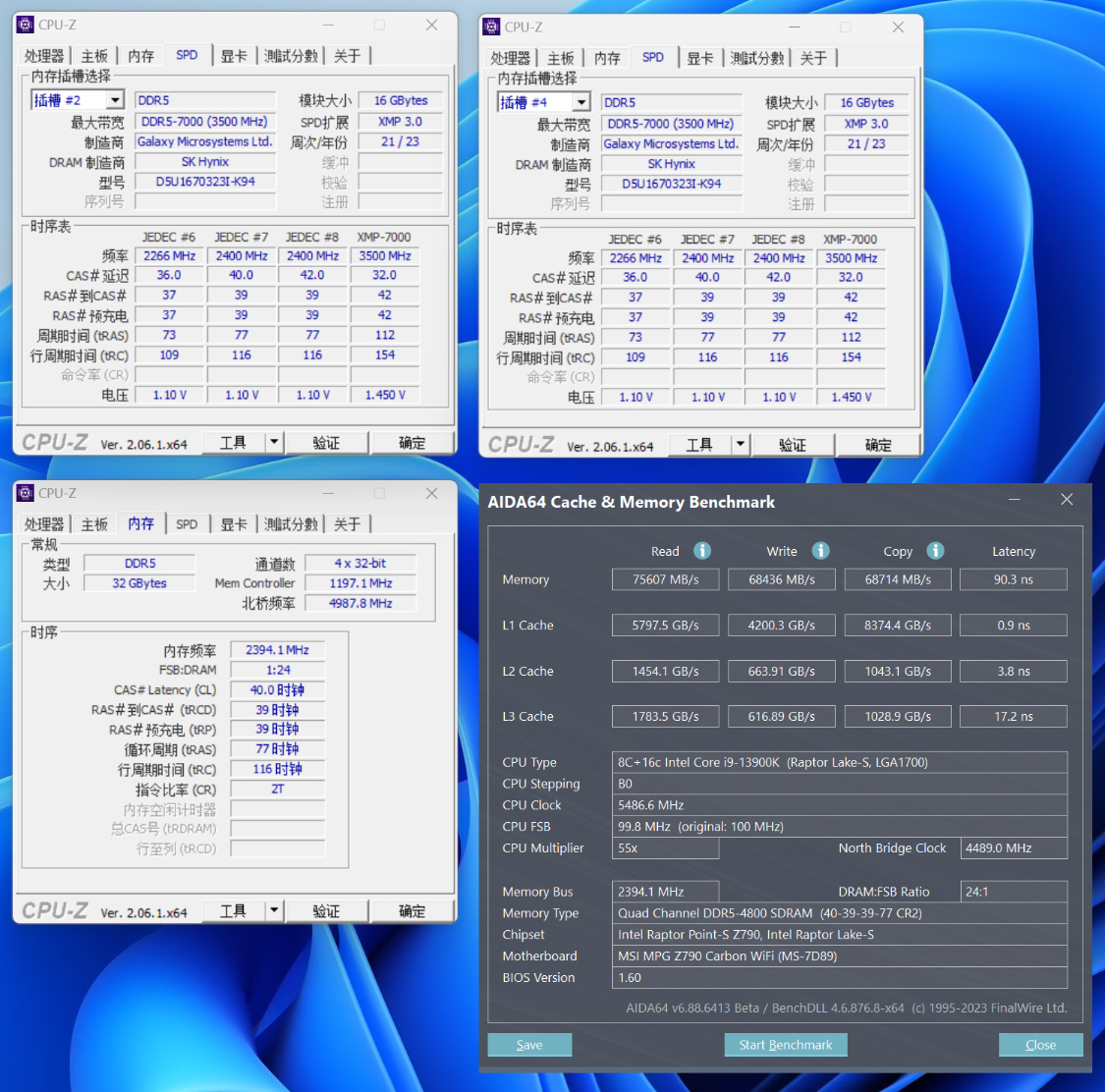Click the Read info icon in AIDA64

[x=702, y=550]
